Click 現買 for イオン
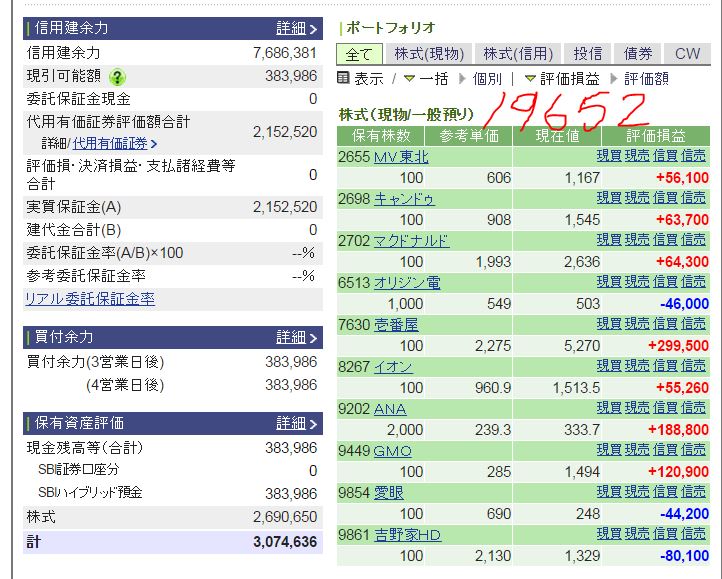 click(609, 366)
